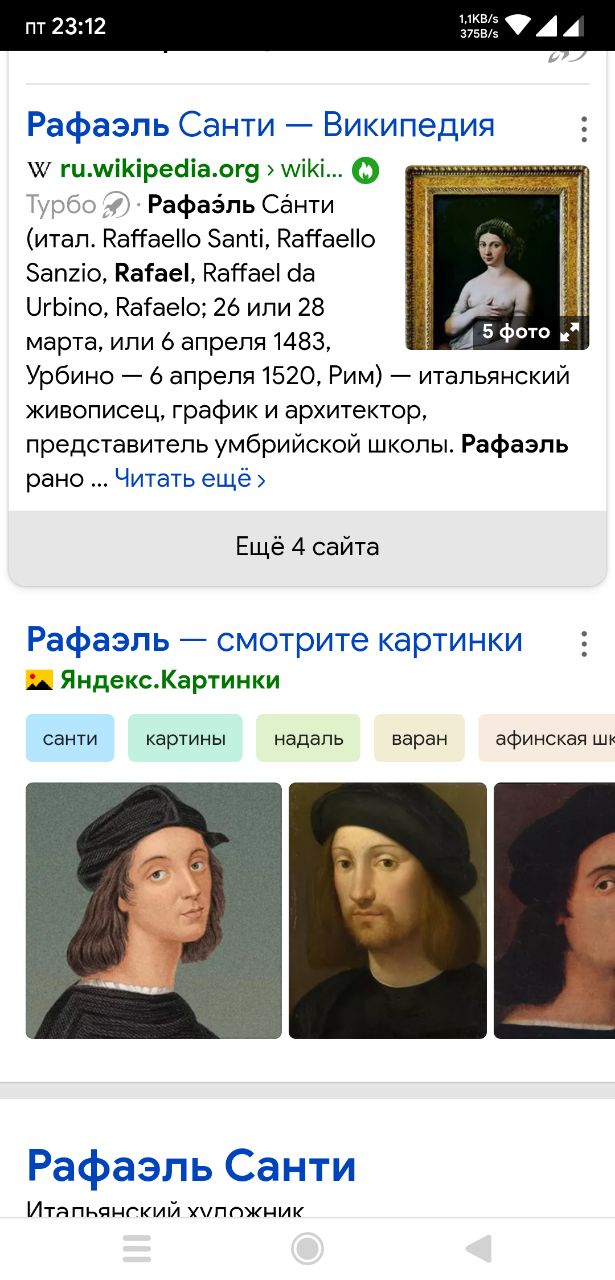
Task: Expand snippet with Читать ещё
Action: pos(190,479)
